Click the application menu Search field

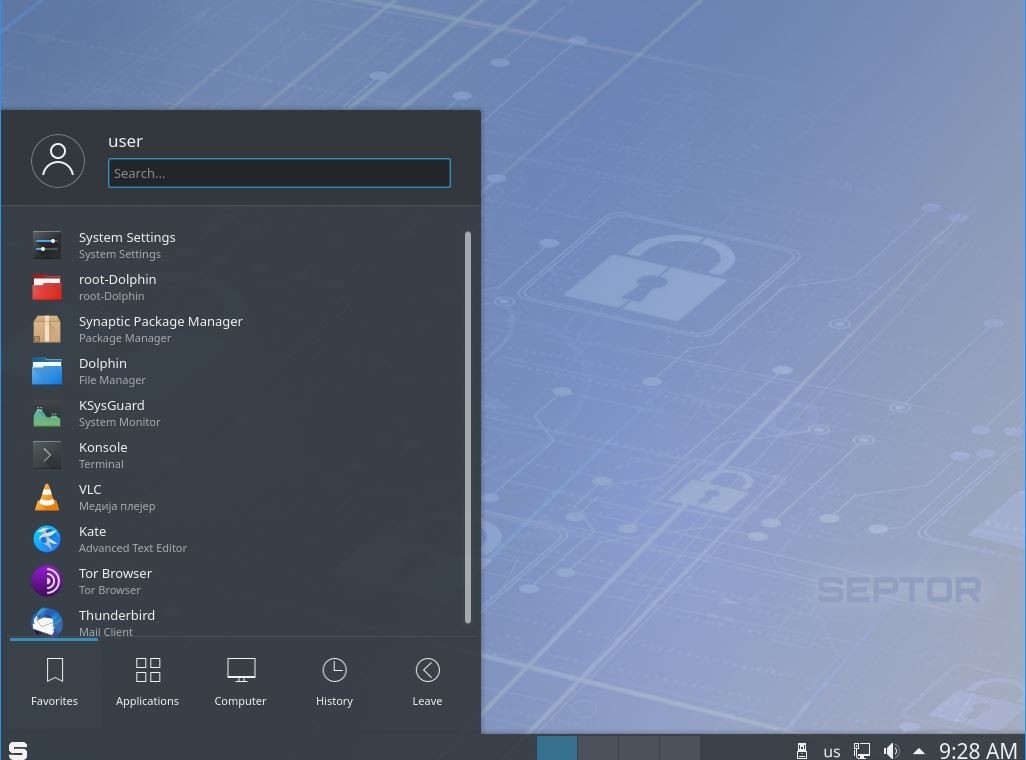pyautogui.click(x=279, y=173)
